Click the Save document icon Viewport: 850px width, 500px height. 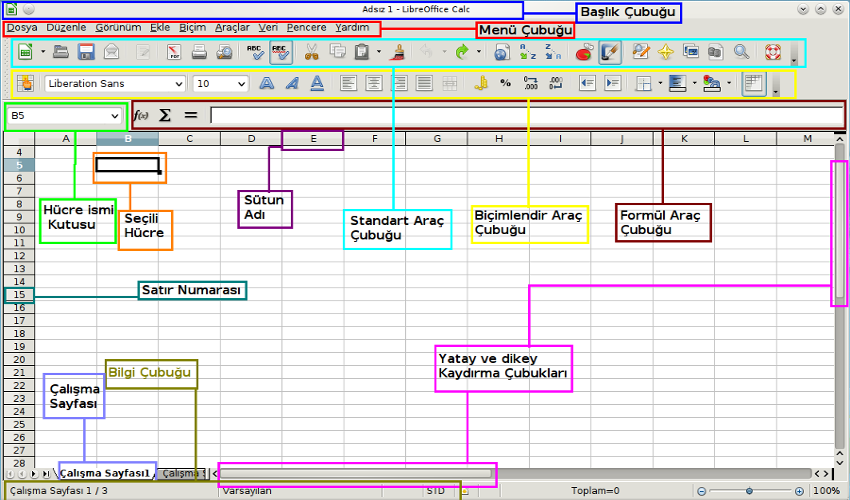(86, 51)
